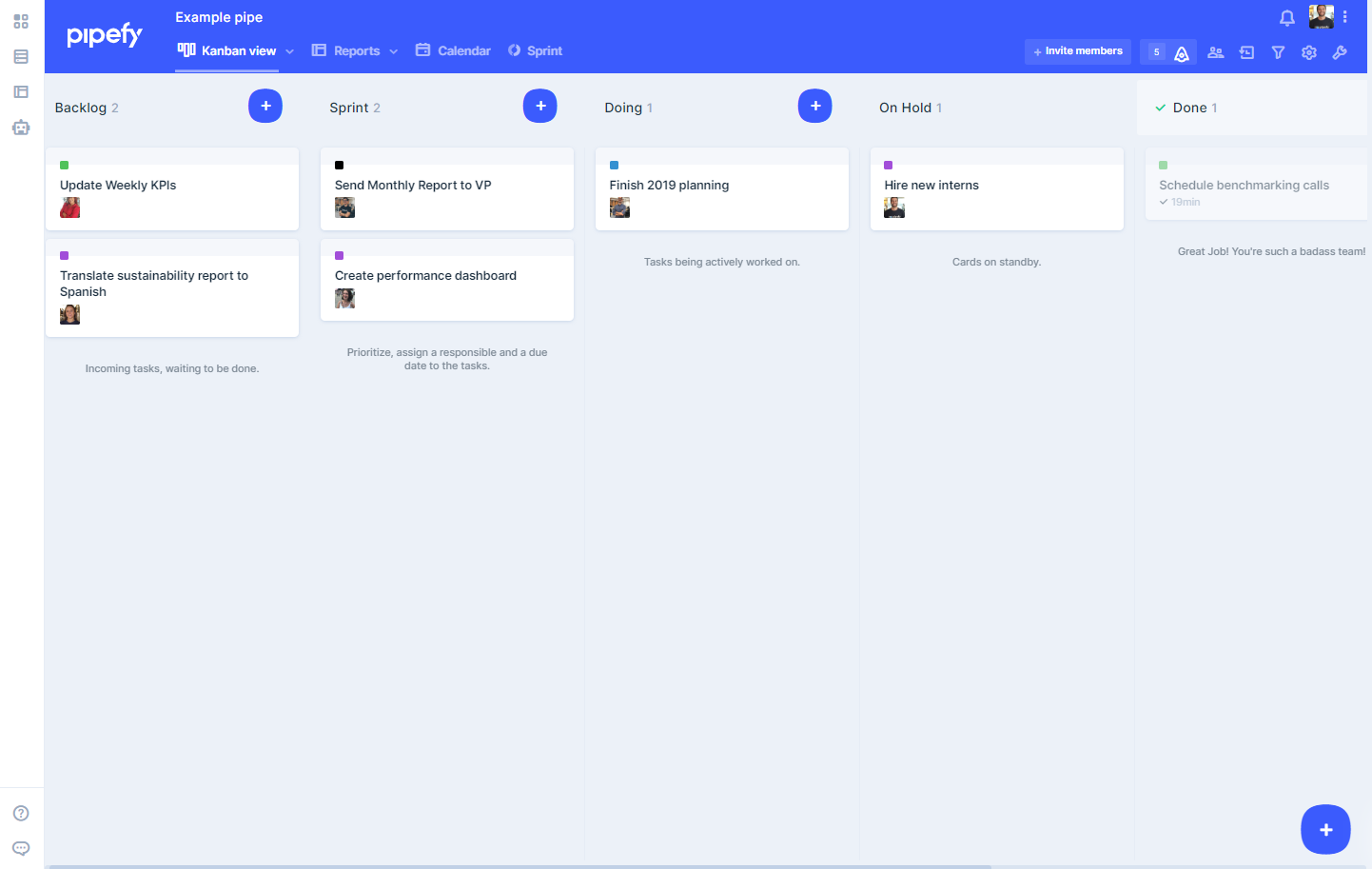This screenshot has height=869, width=1372.
Task: Open the pipe filter funnel icon
Action: tap(1278, 52)
